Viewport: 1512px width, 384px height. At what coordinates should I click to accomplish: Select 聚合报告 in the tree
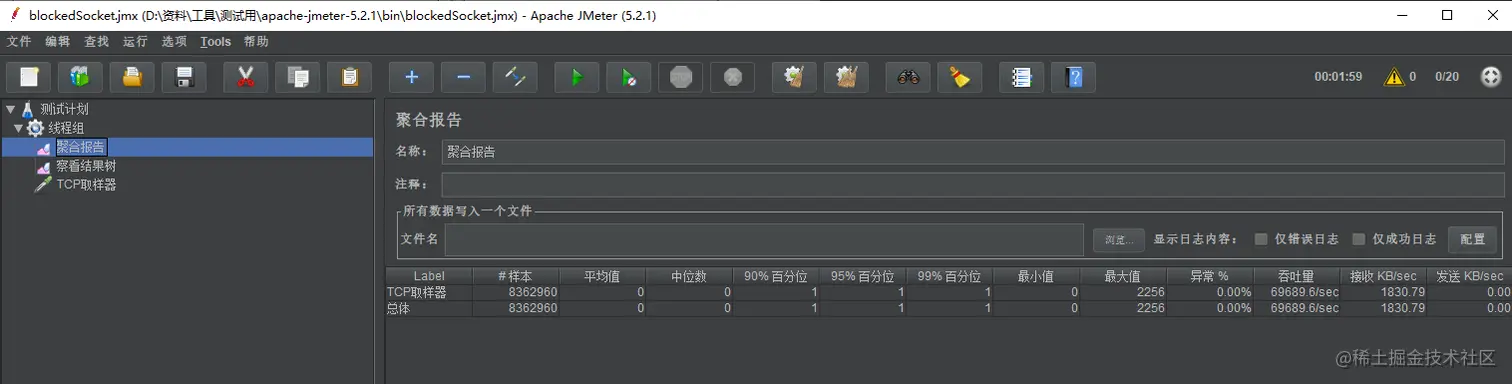click(x=81, y=147)
